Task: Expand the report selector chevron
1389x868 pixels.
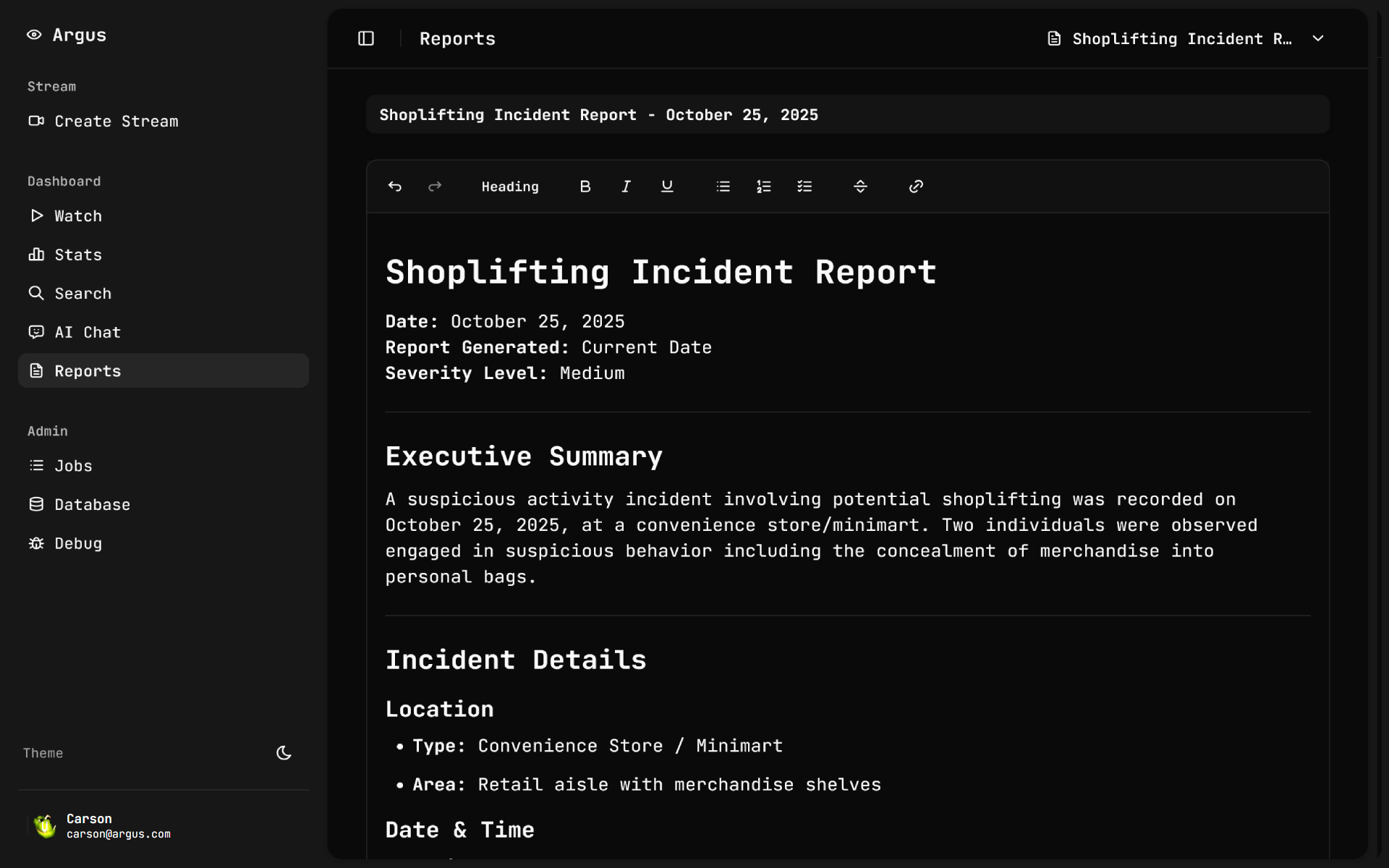Action: [x=1318, y=38]
